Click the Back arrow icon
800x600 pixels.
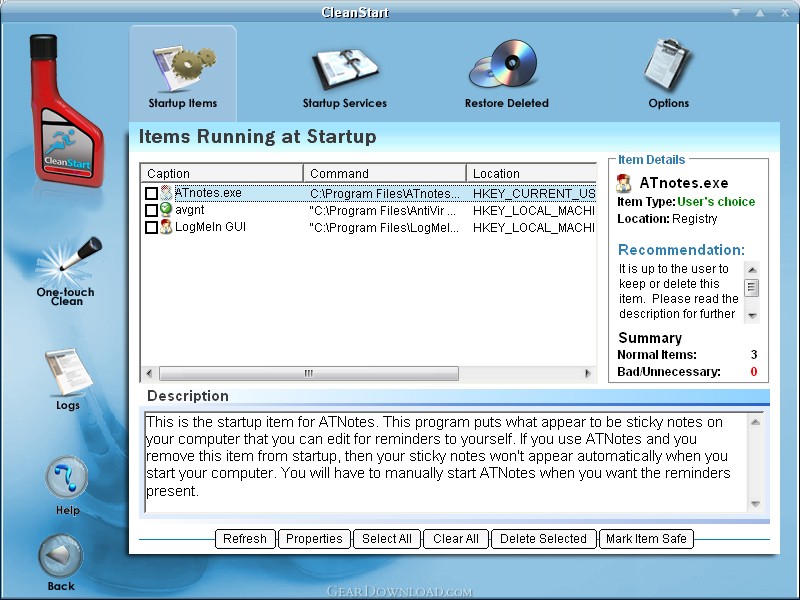coord(61,556)
